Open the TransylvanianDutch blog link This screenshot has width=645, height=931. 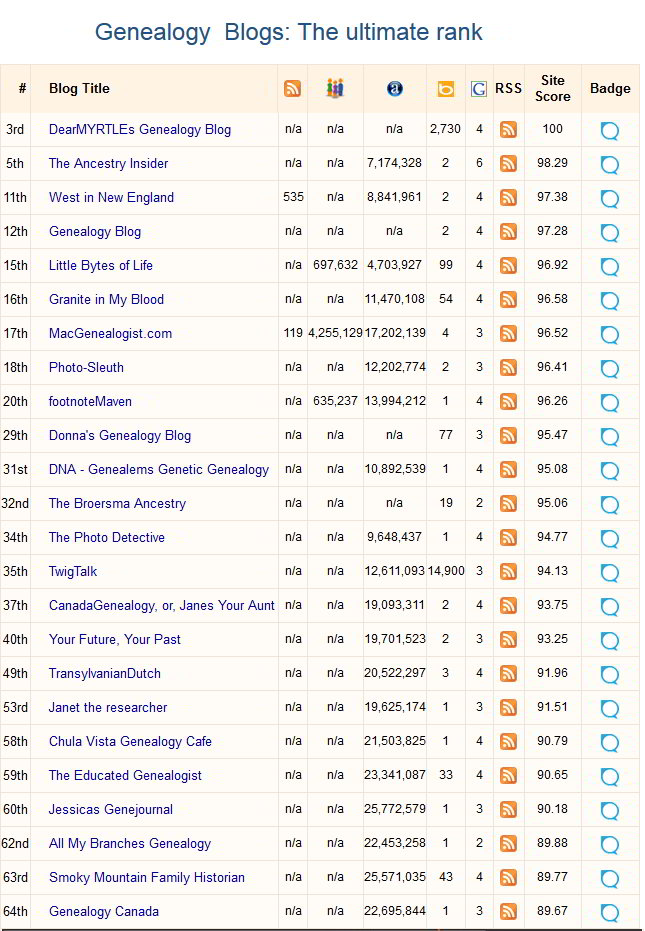(105, 673)
